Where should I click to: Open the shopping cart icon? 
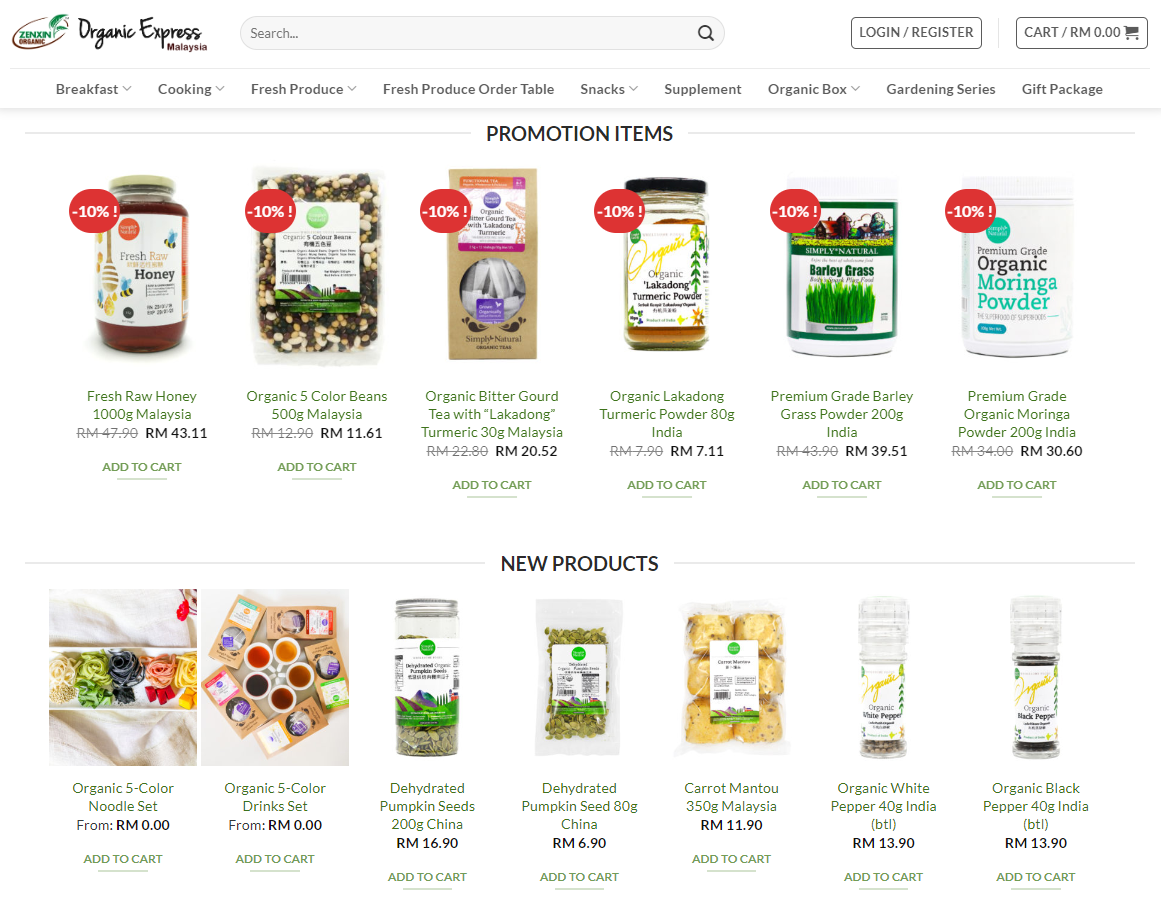[1131, 33]
